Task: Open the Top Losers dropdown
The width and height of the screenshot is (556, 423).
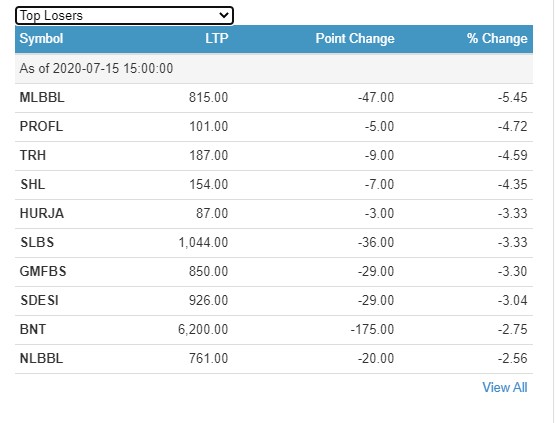Action: (124, 16)
